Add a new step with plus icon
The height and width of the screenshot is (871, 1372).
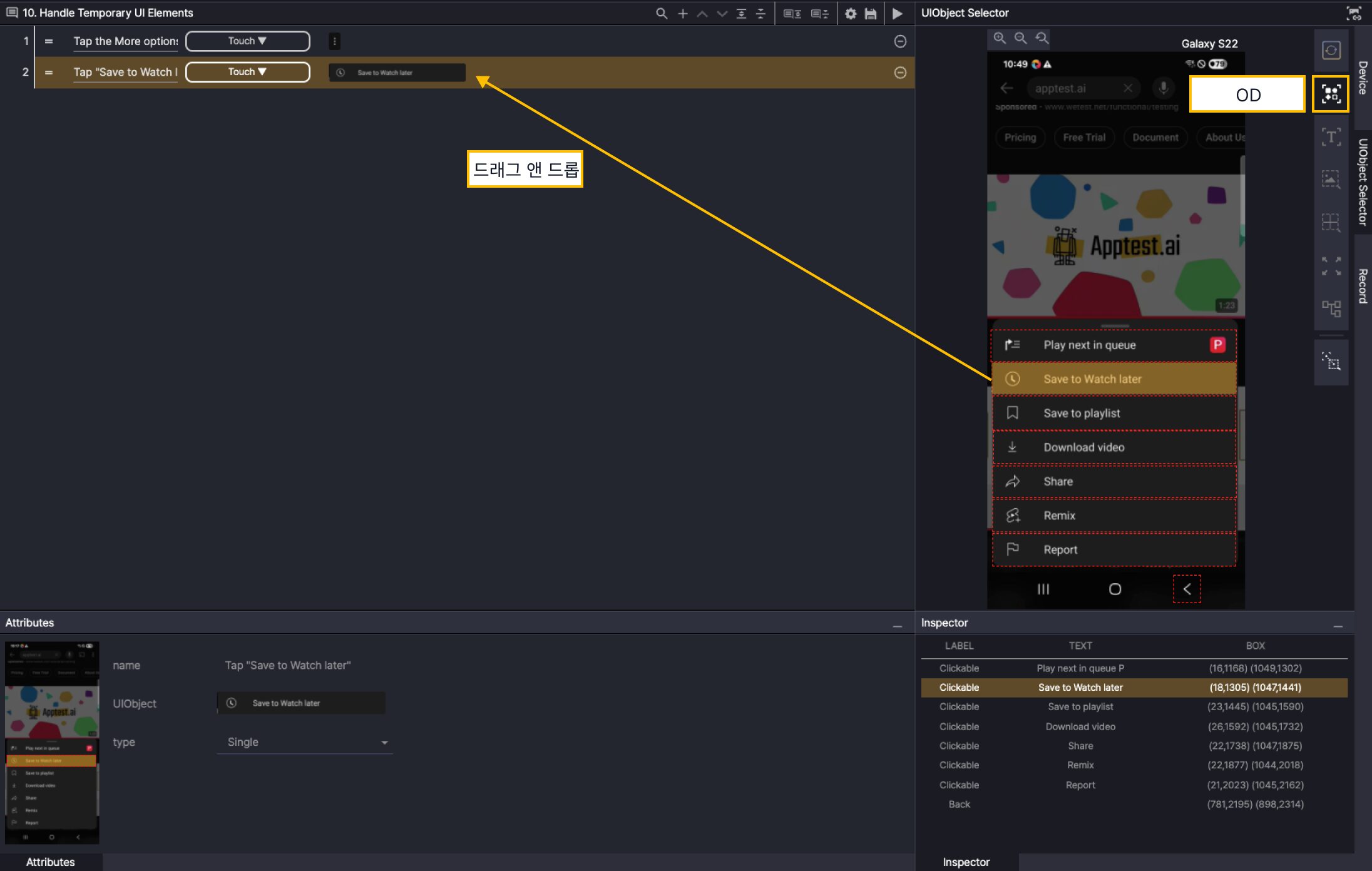[x=682, y=13]
